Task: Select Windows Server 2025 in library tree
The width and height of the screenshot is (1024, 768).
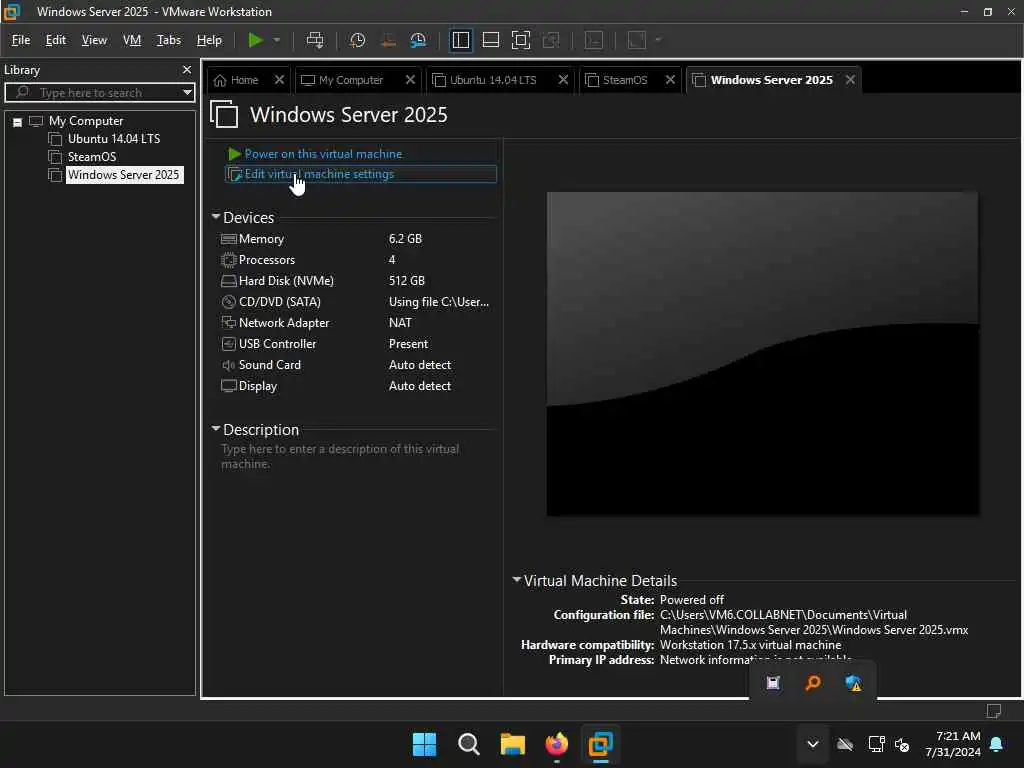Action: [123, 174]
